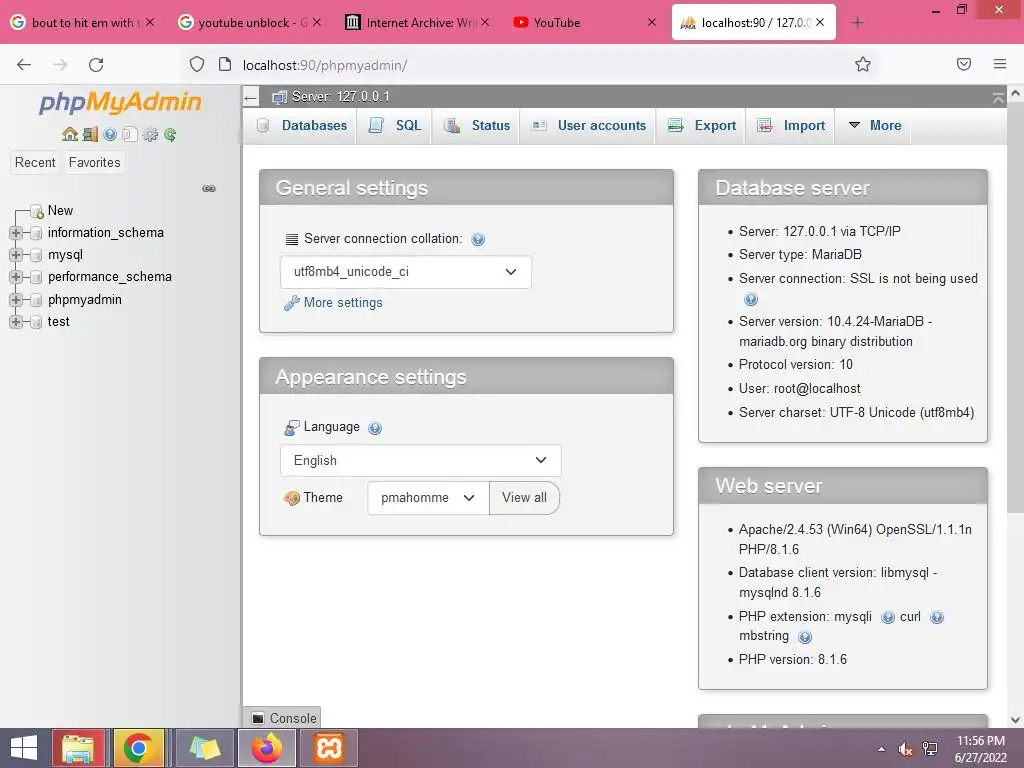
Task: Open the Language dropdown
Action: [421, 460]
